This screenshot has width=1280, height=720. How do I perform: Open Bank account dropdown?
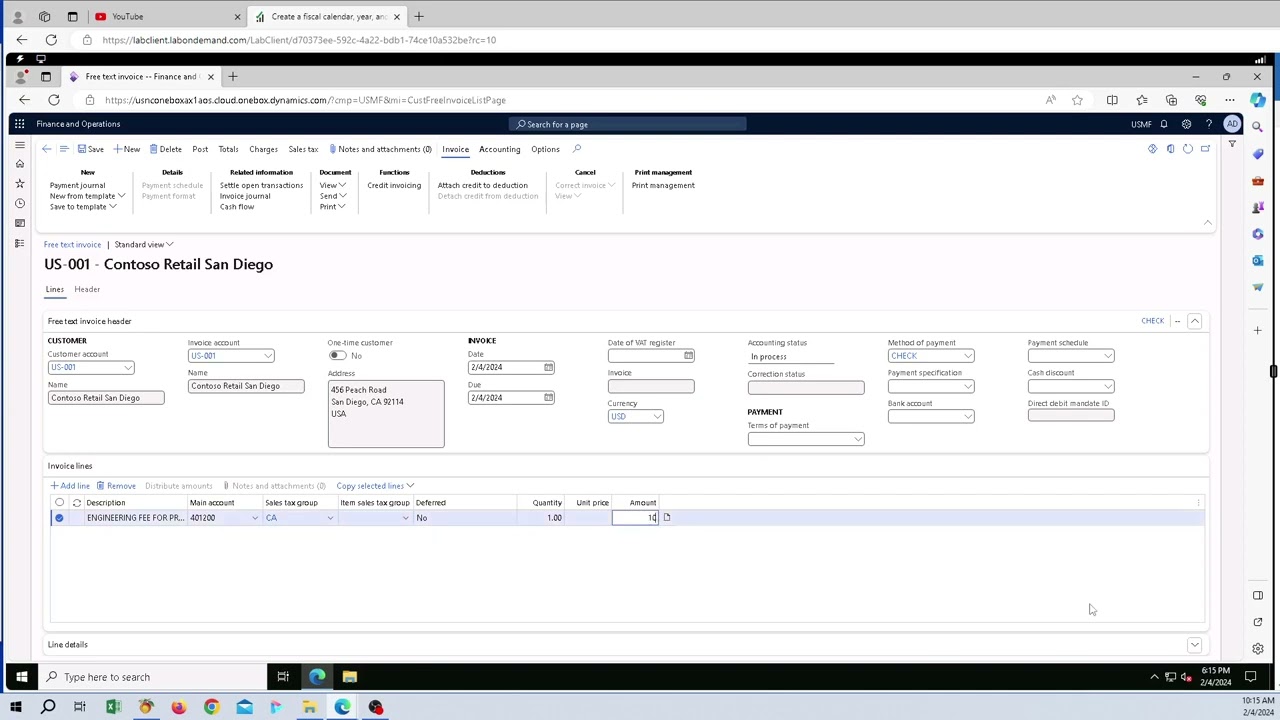[968, 417]
